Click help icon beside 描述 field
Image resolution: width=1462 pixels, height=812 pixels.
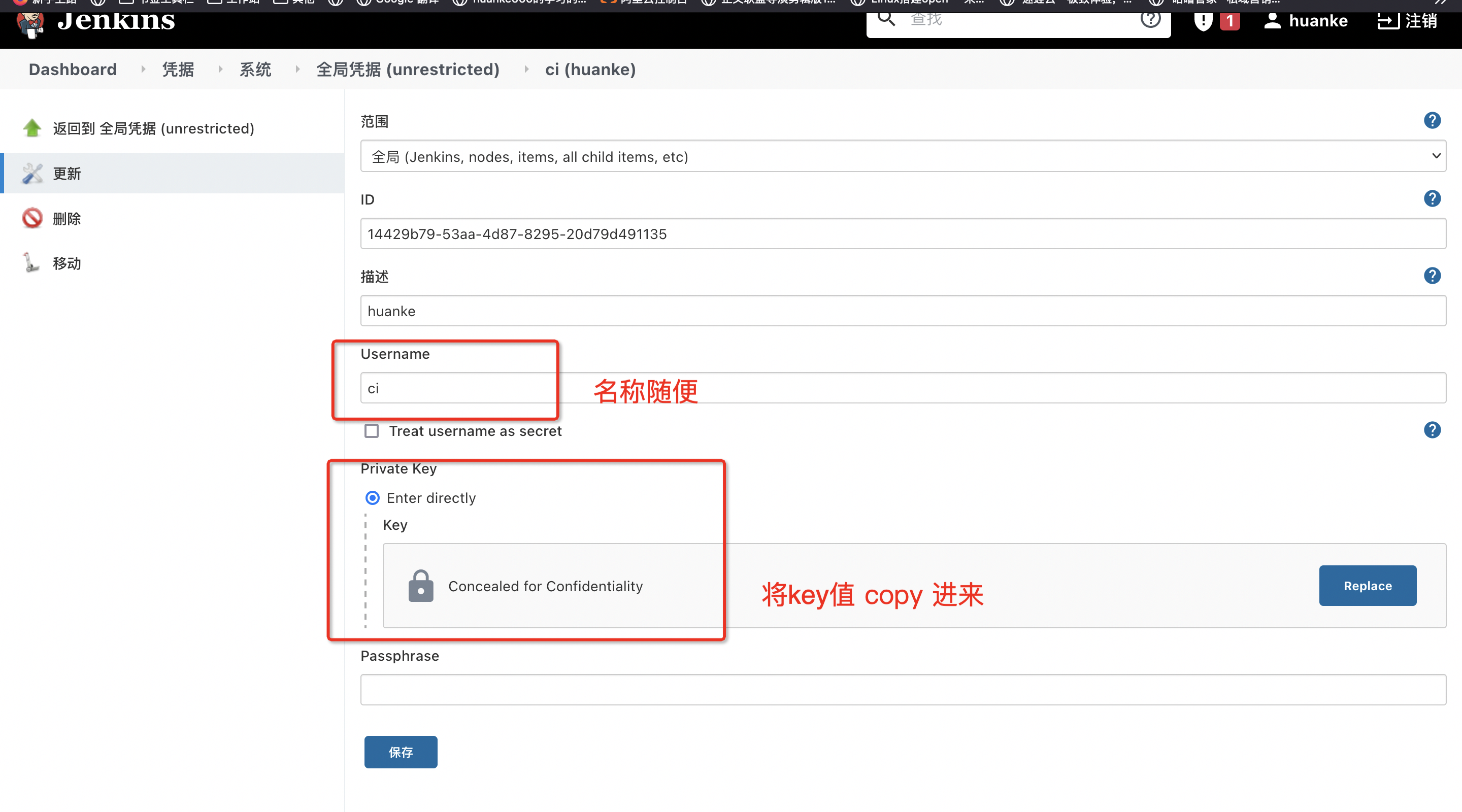pyautogui.click(x=1432, y=276)
